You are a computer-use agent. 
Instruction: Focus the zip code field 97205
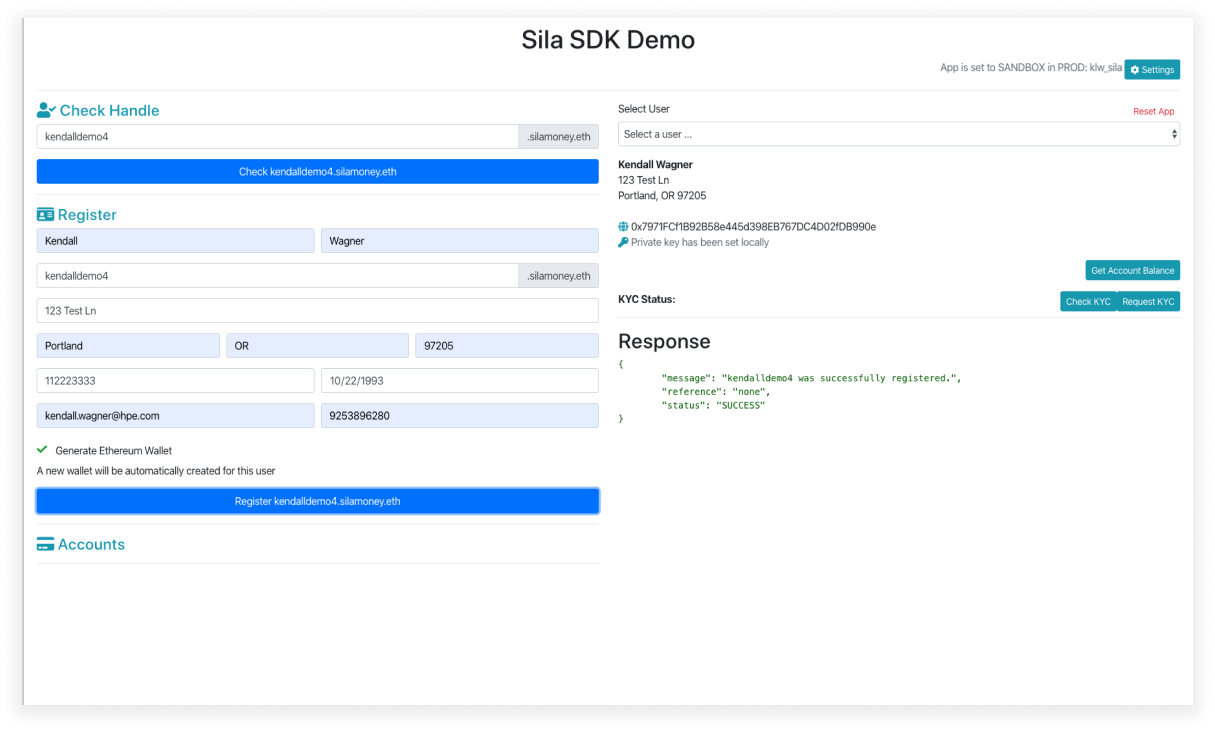click(507, 346)
